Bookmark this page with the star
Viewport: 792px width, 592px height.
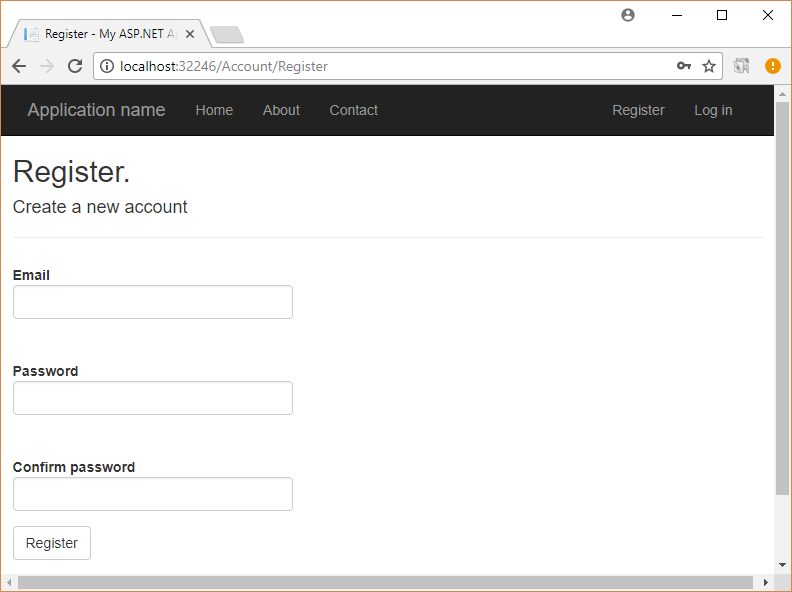[x=709, y=66]
